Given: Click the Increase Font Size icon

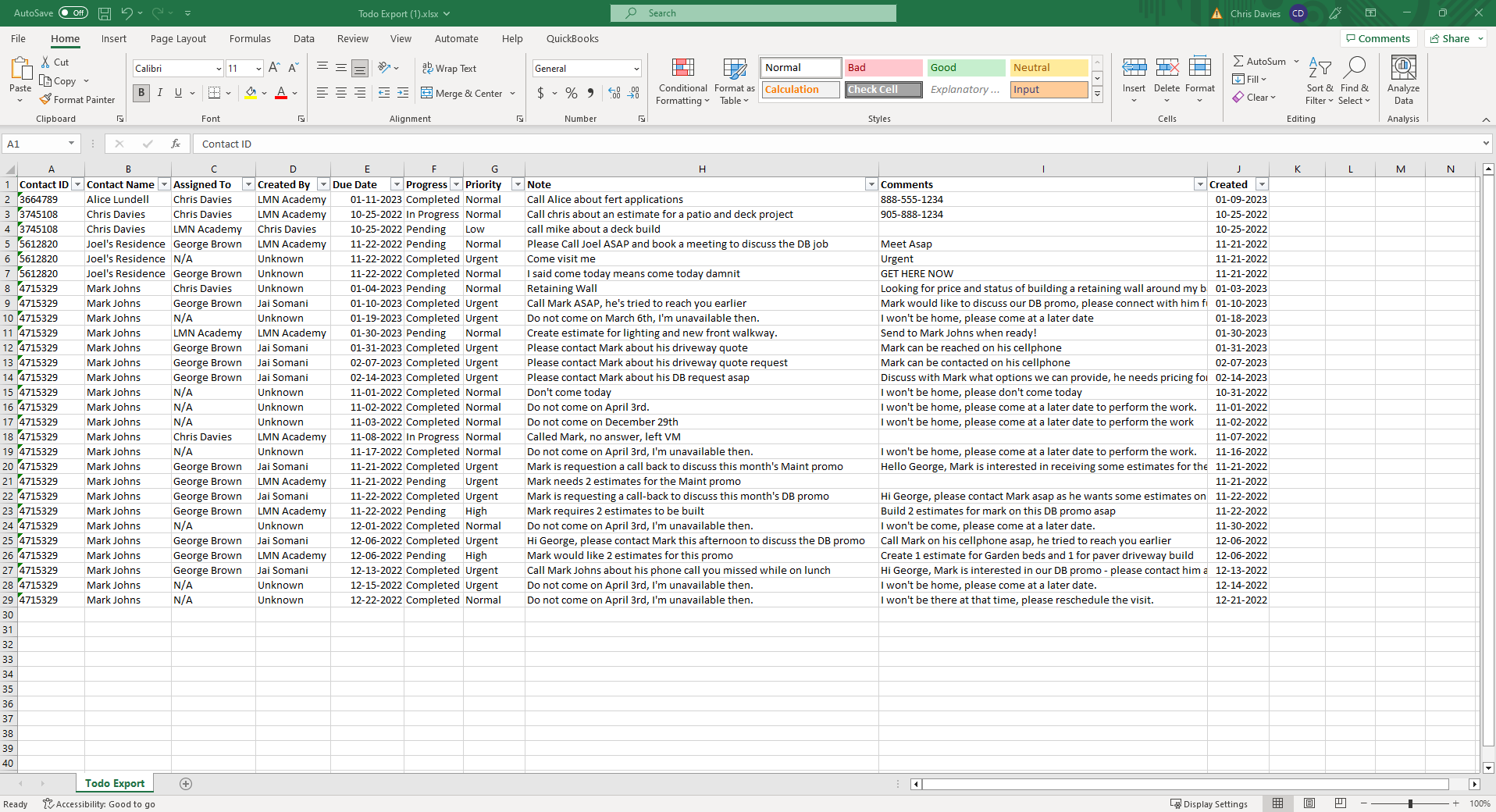Looking at the screenshot, I should 274,69.
